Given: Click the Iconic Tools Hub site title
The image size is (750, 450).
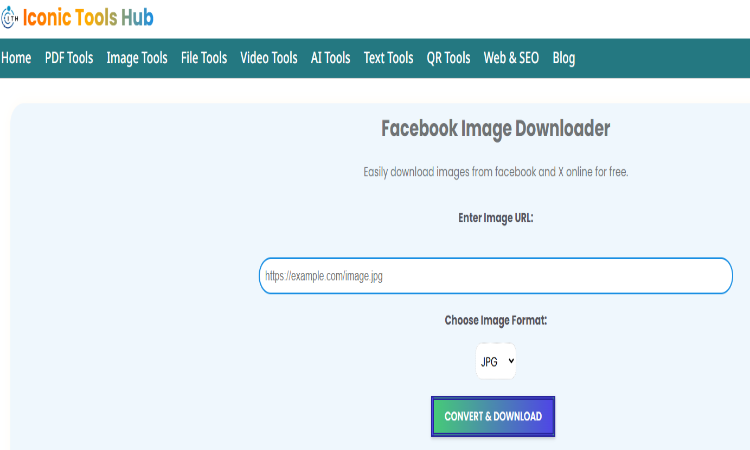Looking at the screenshot, I should [88, 18].
